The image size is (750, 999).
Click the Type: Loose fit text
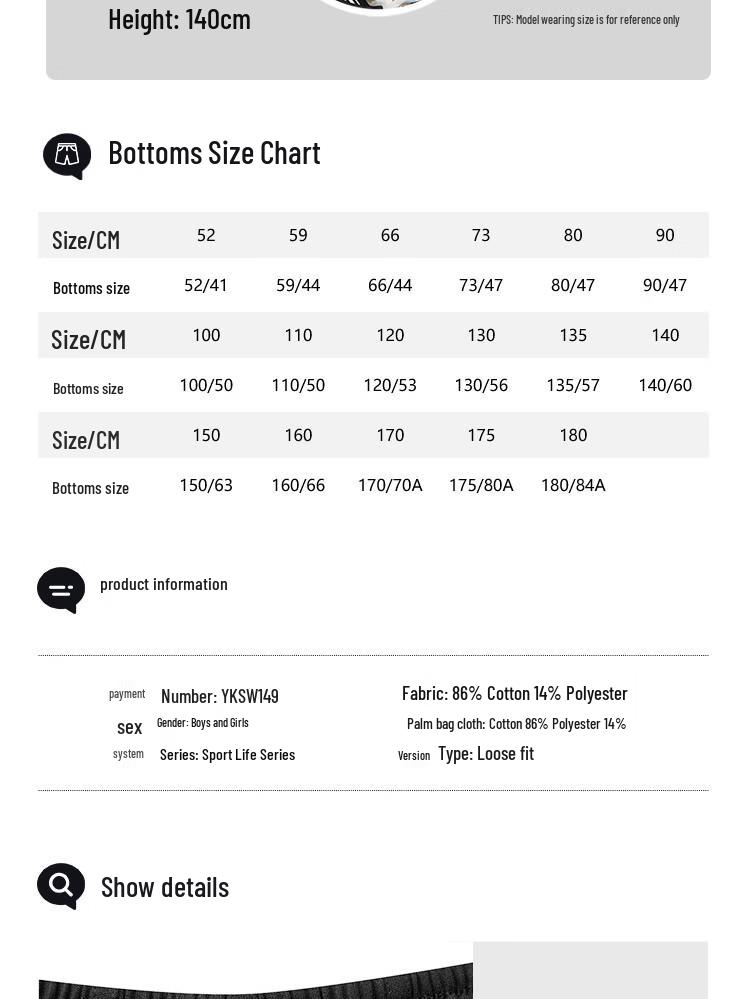486,754
